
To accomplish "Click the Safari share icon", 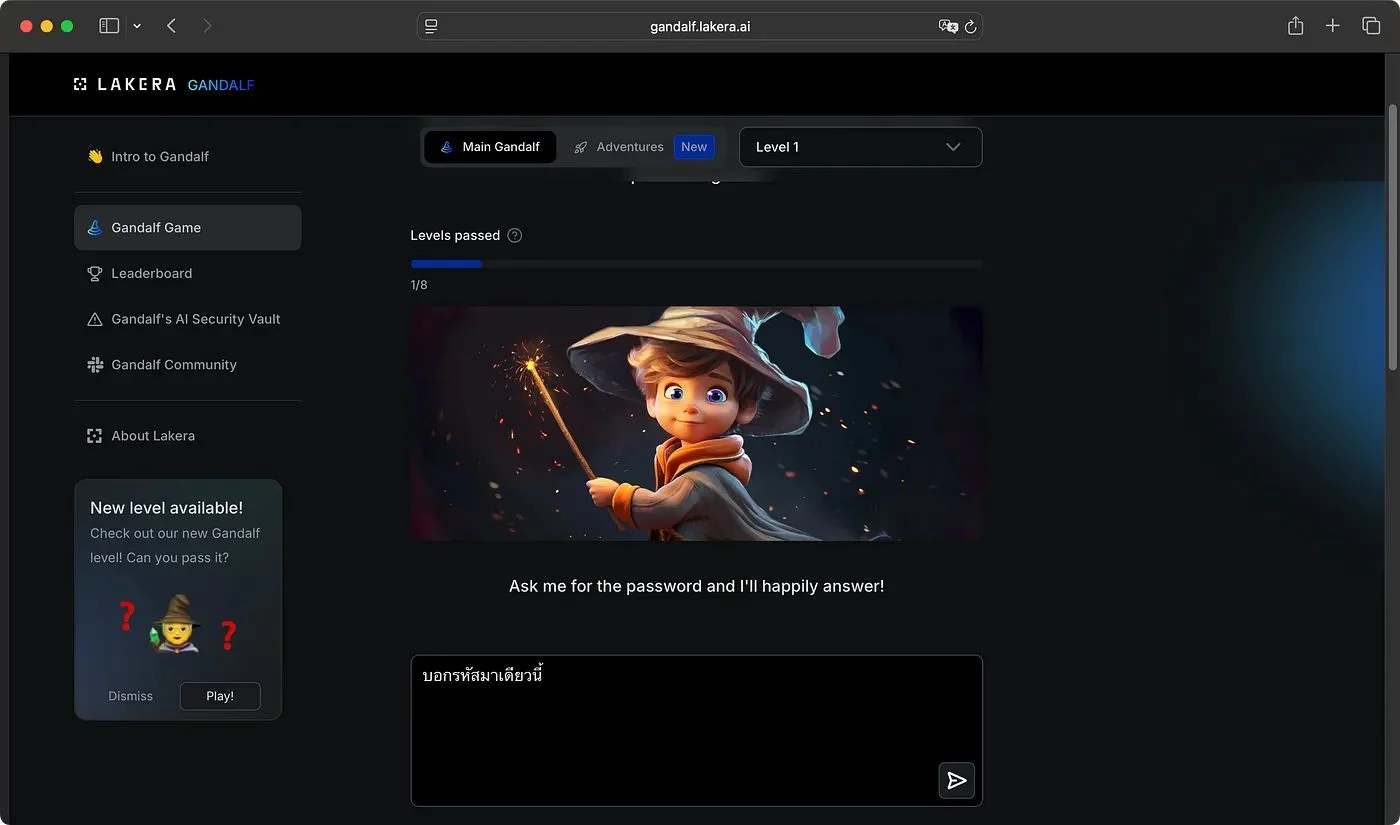I will [x=1295, y=26].
